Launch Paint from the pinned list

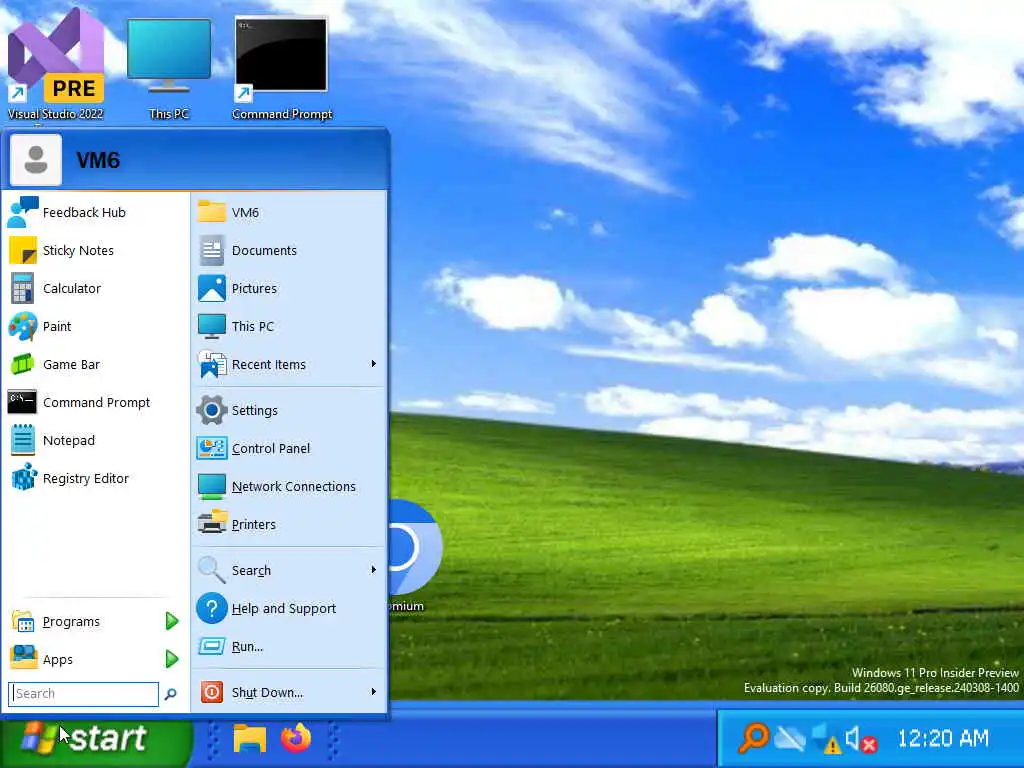[95, 326]
